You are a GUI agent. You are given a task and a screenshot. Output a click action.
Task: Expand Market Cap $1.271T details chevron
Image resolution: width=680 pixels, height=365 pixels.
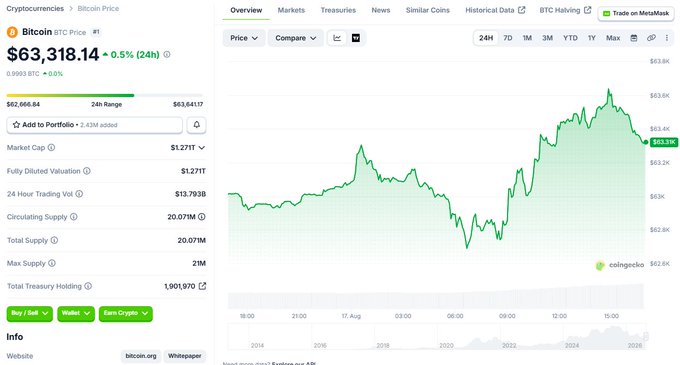(202, 148)
